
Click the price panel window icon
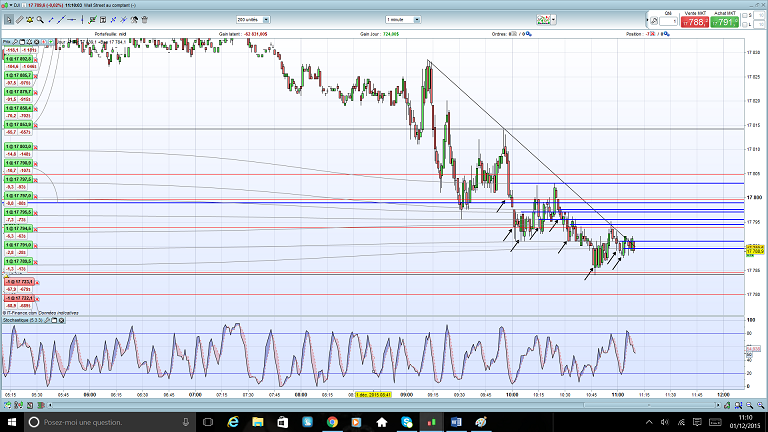point(22,42)
